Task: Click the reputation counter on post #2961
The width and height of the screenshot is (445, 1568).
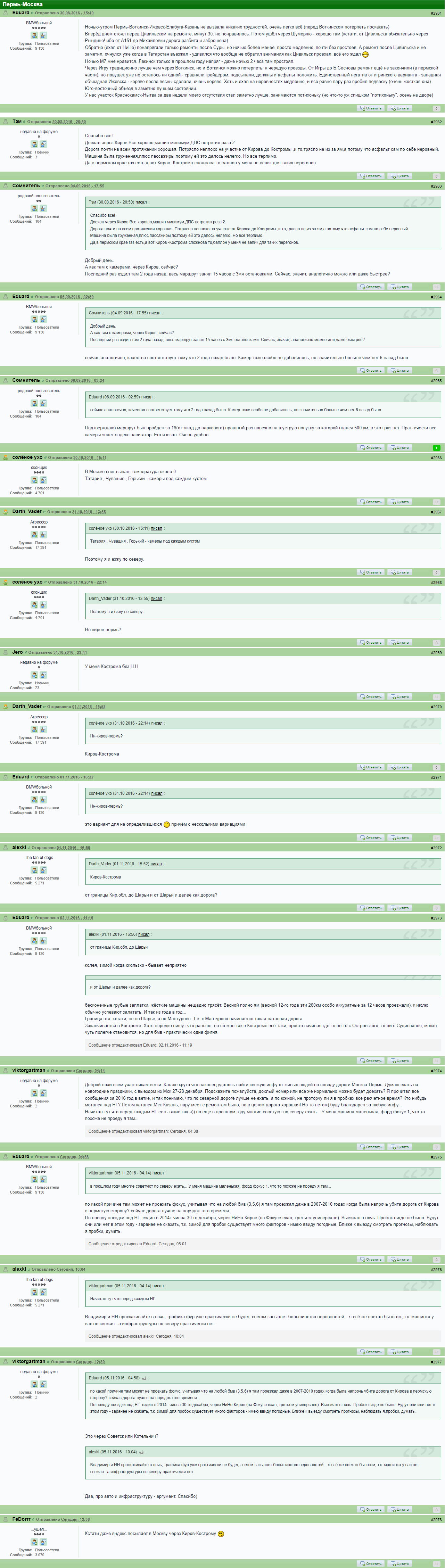Action: (x=436, y=108)
